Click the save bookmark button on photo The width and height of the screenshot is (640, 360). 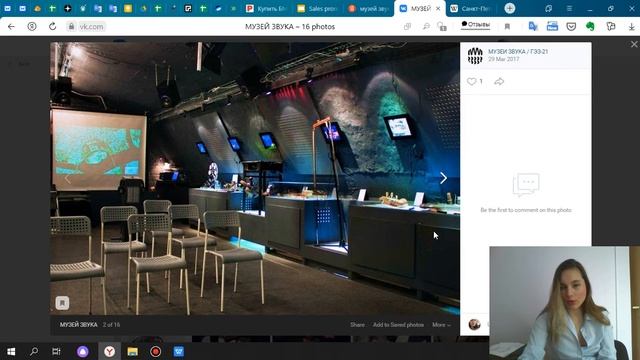[62, 303]
